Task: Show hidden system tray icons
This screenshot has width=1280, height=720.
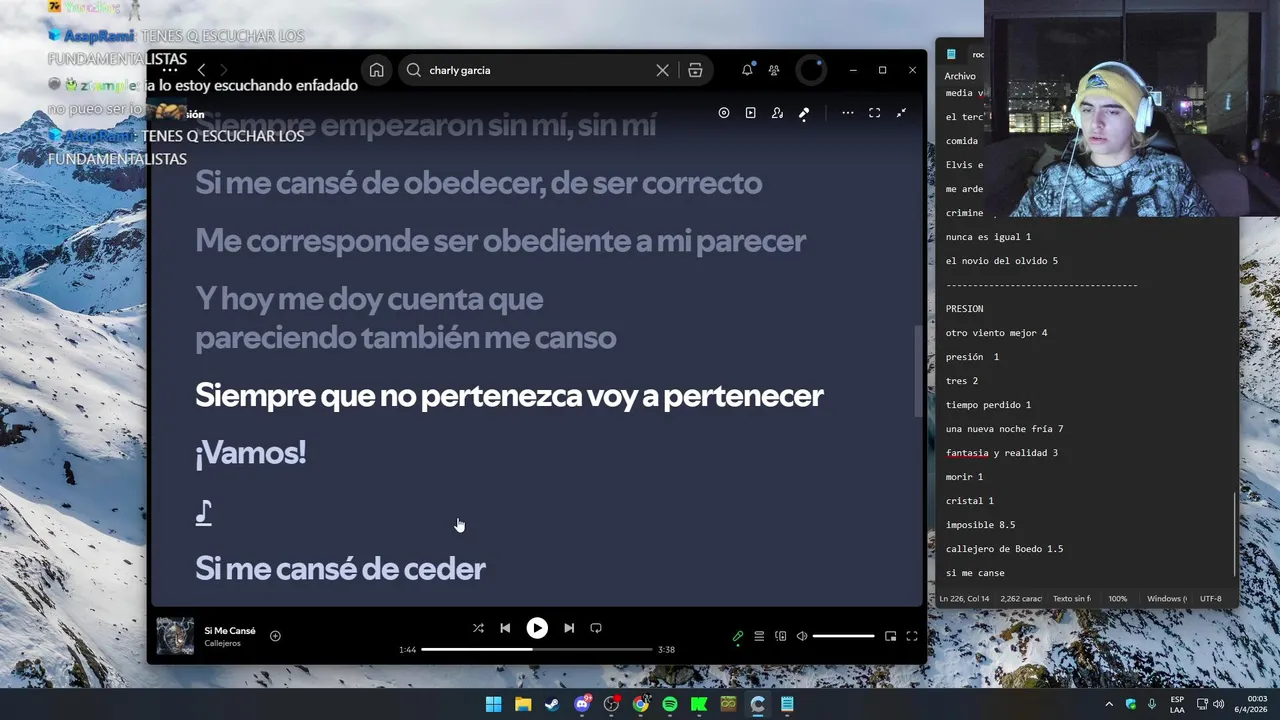Action: click(x=1108, y=704)
